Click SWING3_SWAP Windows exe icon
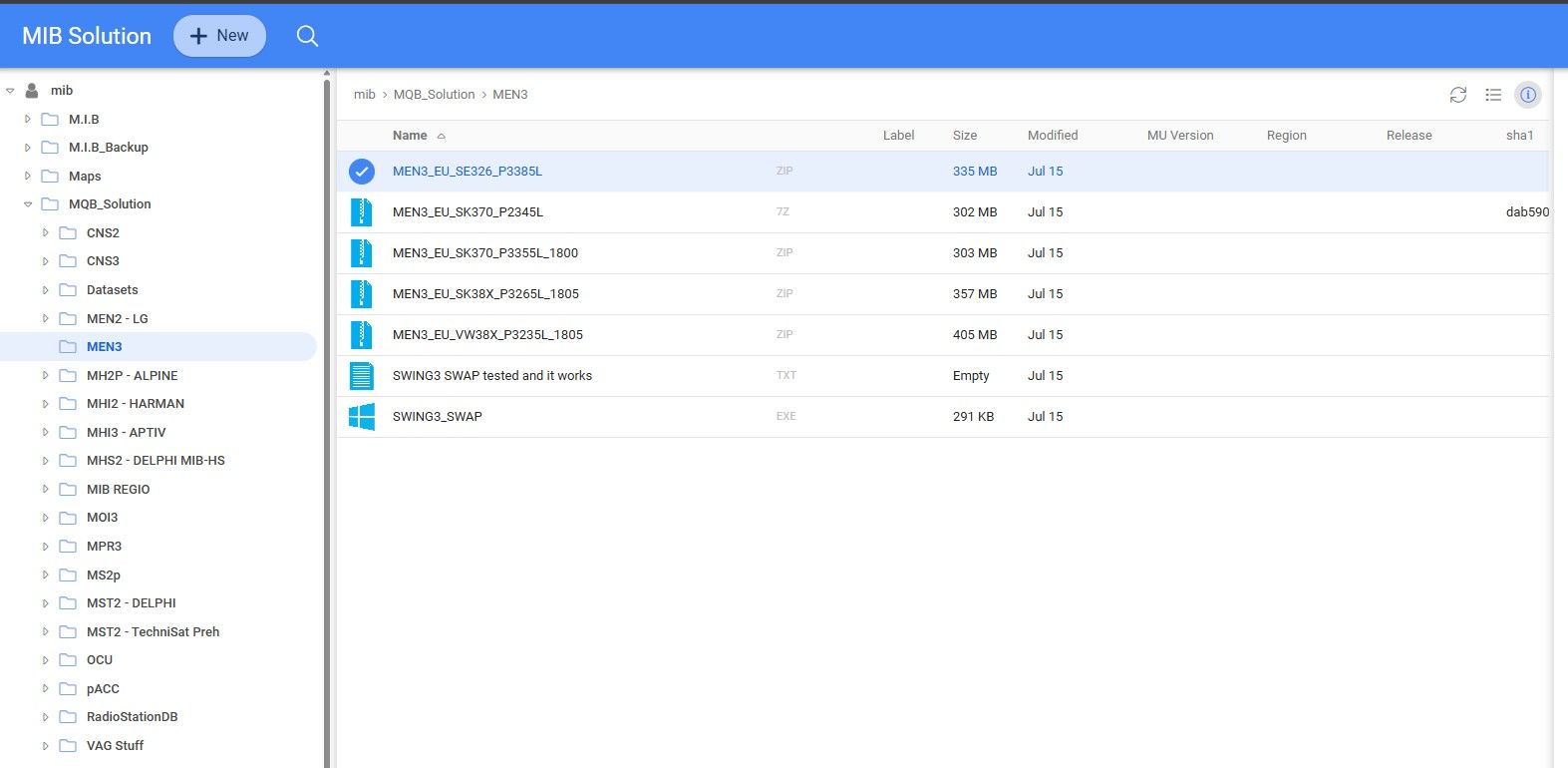1568x768 pixels. [x=362, y=417]
